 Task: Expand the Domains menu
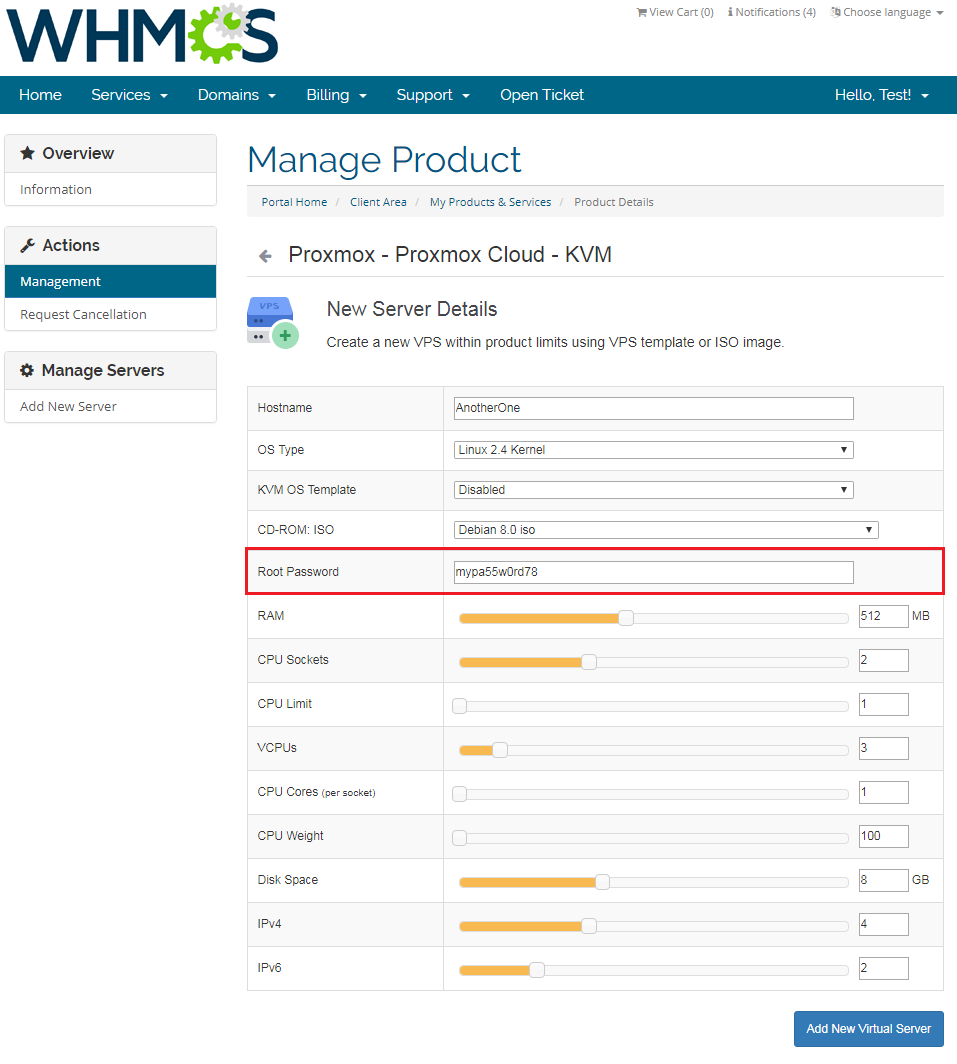(x=236, y=95)
